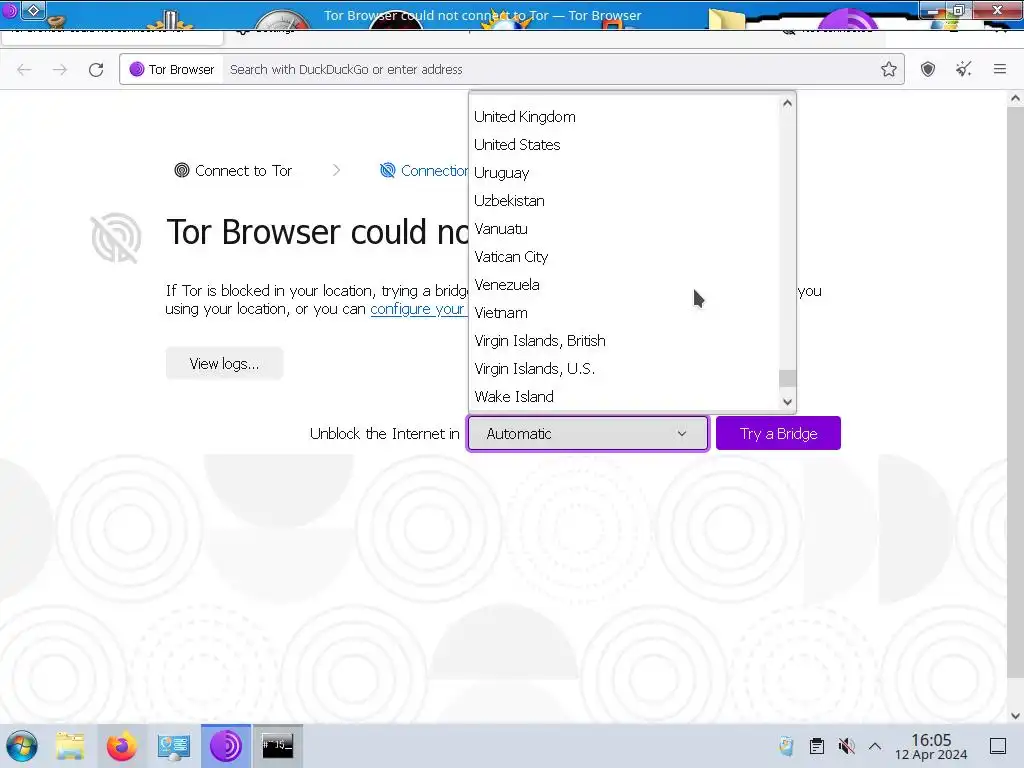Click the country list scroll down arrow
1024x768 pixels.
[x=787, y=402]
